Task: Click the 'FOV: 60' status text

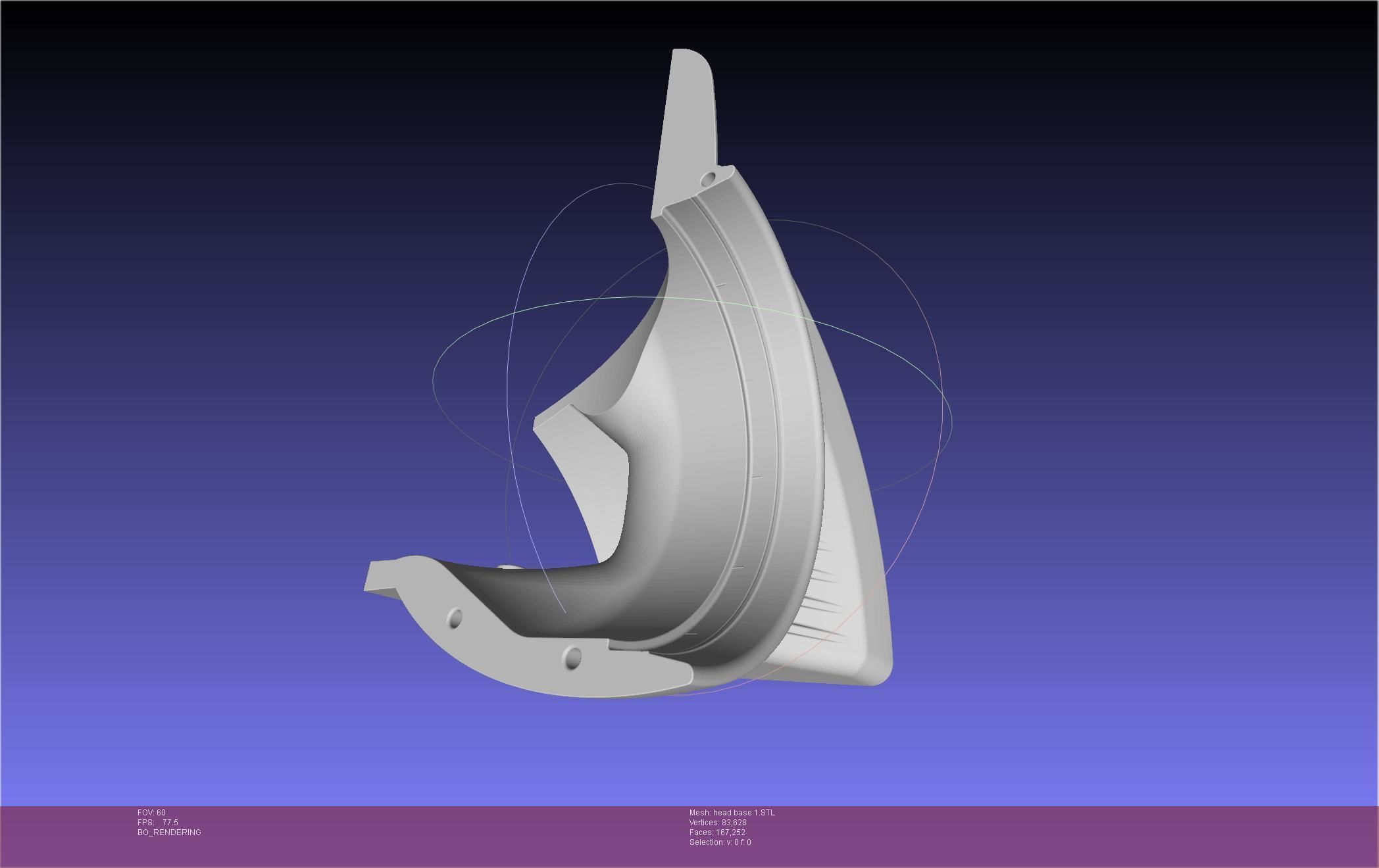Action: [x=151, y=813]
